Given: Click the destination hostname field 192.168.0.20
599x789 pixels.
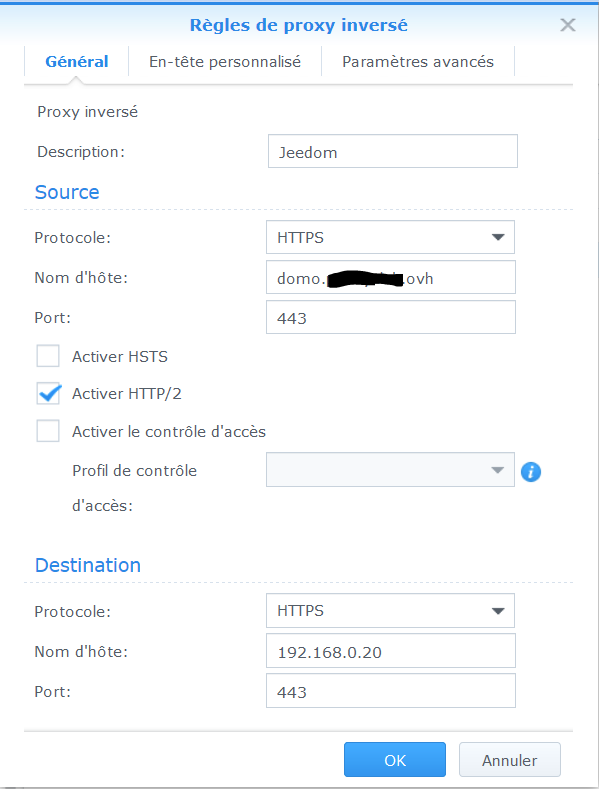Looking at the screenshot, I should pyautogui.click(x=391, y=651).
